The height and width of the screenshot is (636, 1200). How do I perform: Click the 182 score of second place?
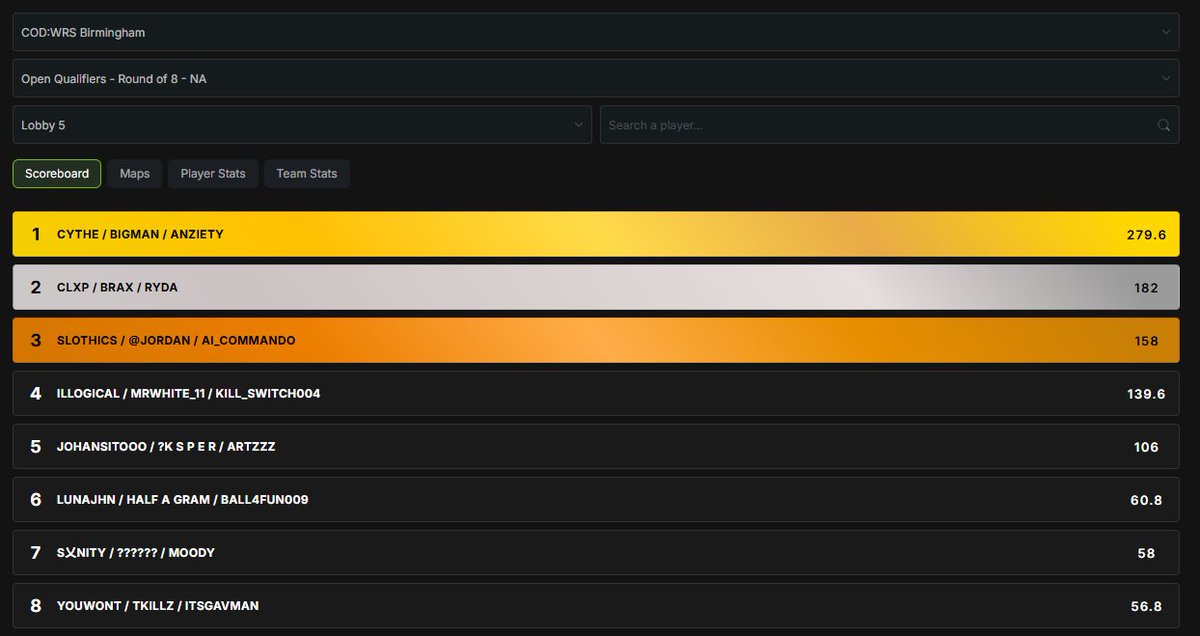click(x=1146, y=288)
